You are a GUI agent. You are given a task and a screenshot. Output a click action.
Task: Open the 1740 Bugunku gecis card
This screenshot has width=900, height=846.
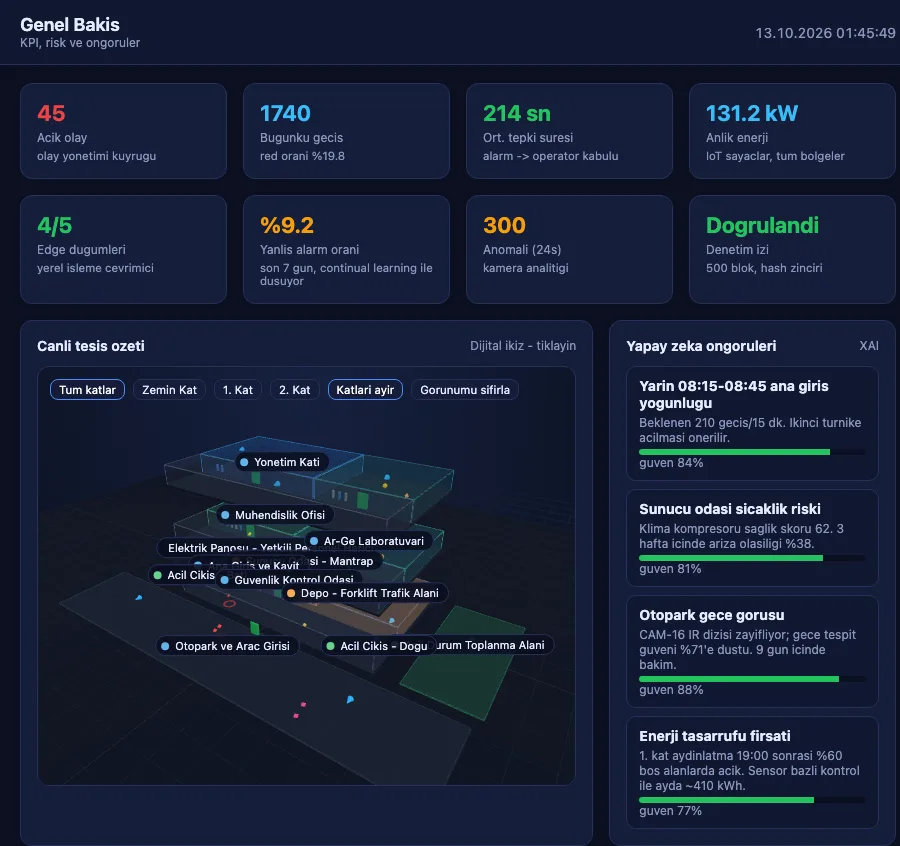346,131
